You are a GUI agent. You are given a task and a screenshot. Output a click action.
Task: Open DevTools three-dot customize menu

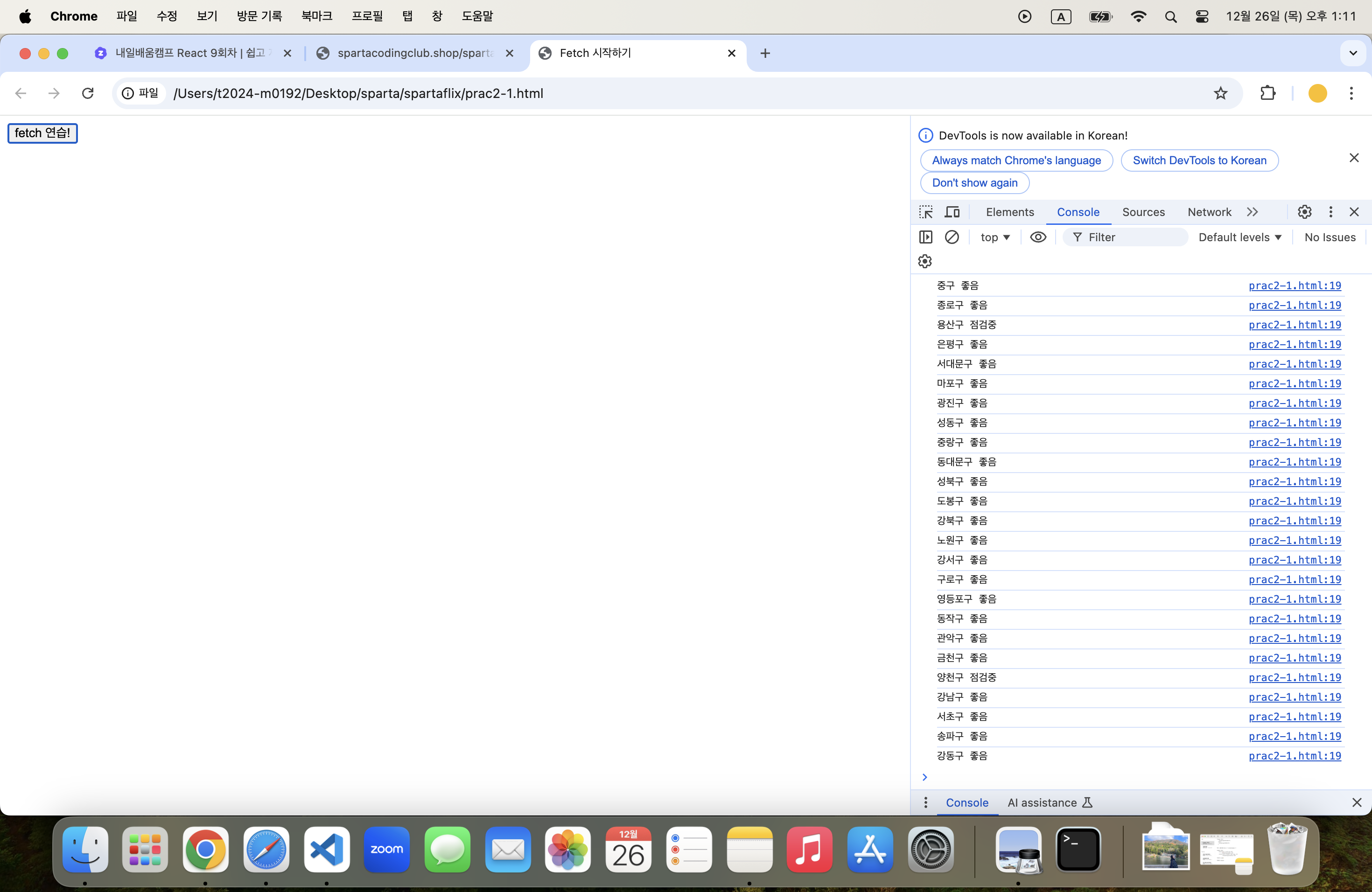[1330, 212]
